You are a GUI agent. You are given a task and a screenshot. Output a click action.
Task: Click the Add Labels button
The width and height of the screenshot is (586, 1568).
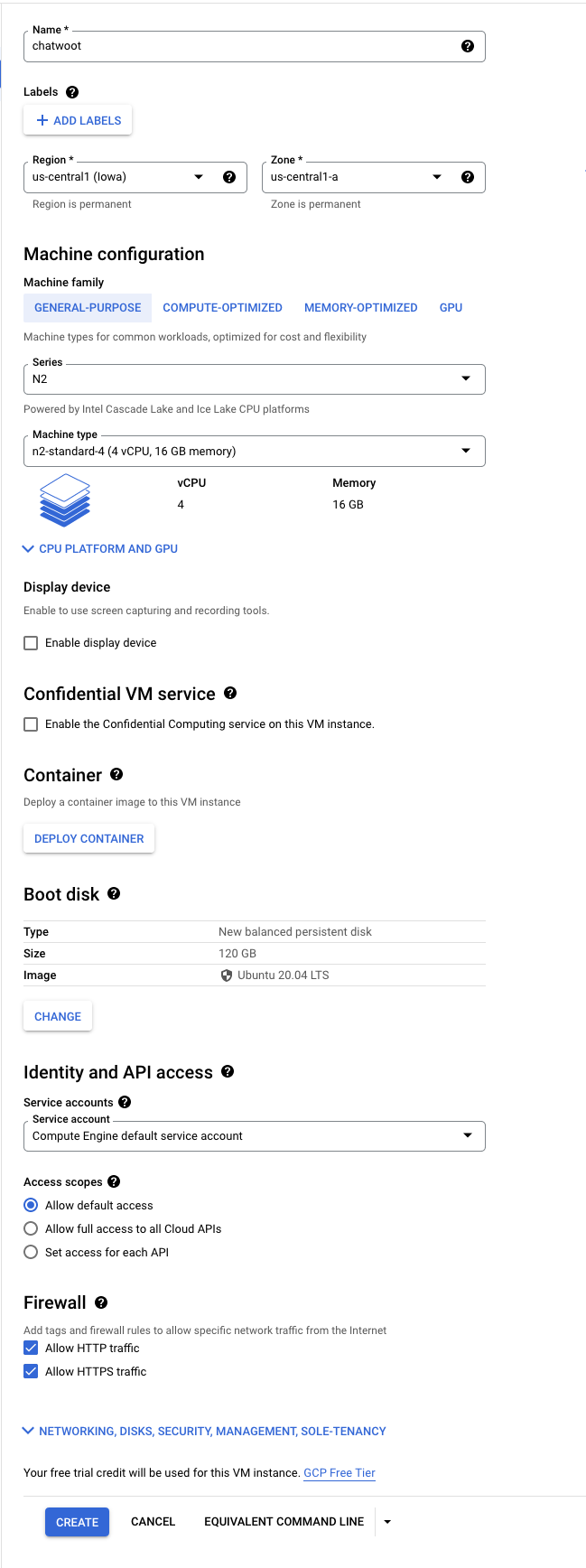click(x=78, y=120)
